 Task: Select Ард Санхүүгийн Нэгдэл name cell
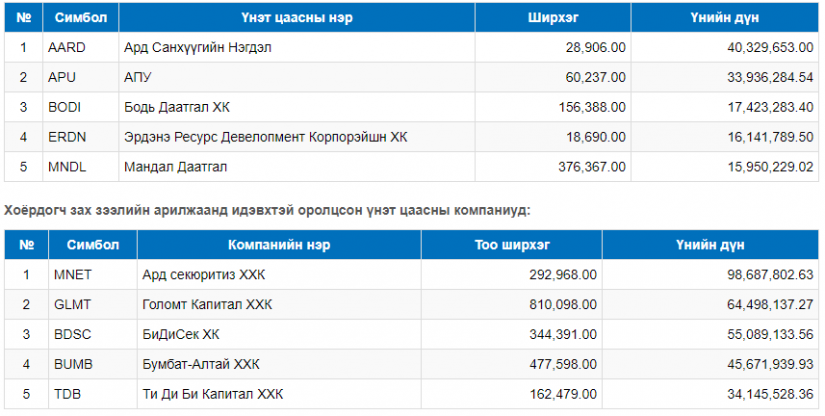click(297, 47)
